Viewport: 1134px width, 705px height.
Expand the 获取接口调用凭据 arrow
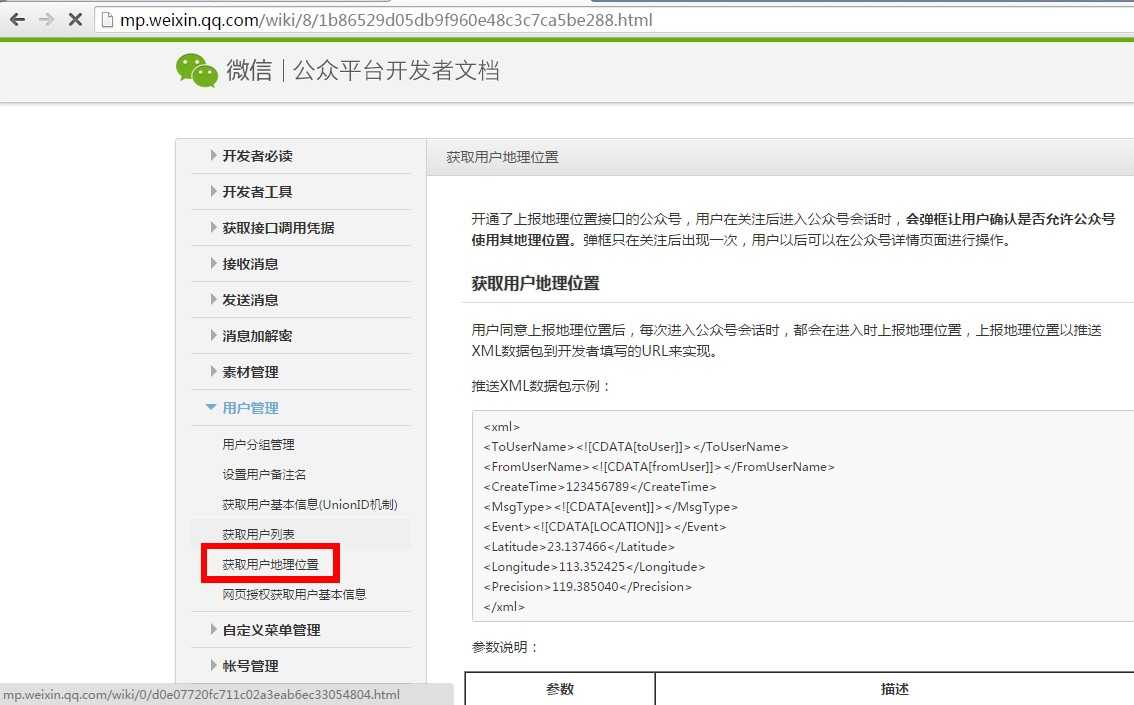coord(213,227)
